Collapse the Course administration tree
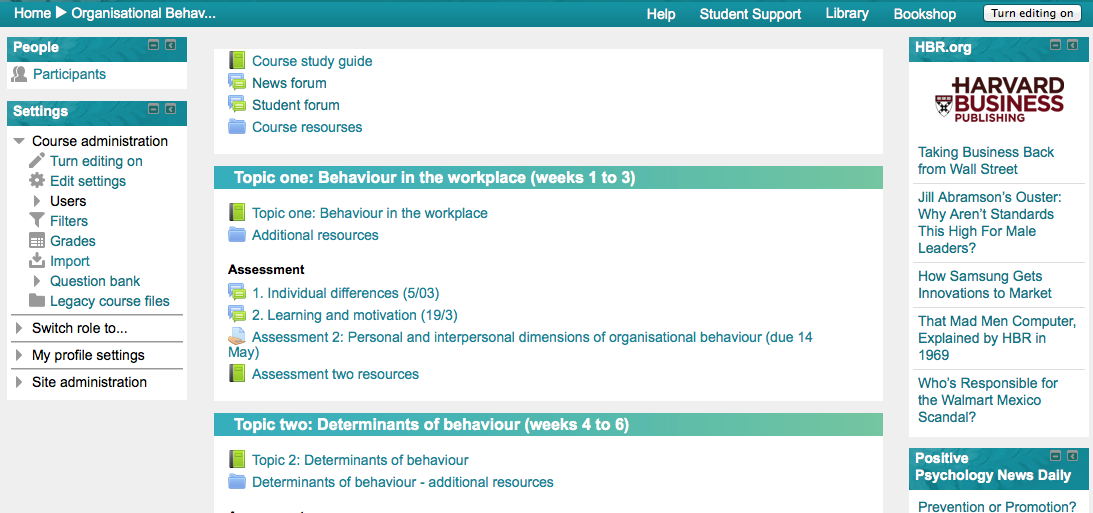The height and width of the screenshot is (513, 1093). (x=19, y=141)
